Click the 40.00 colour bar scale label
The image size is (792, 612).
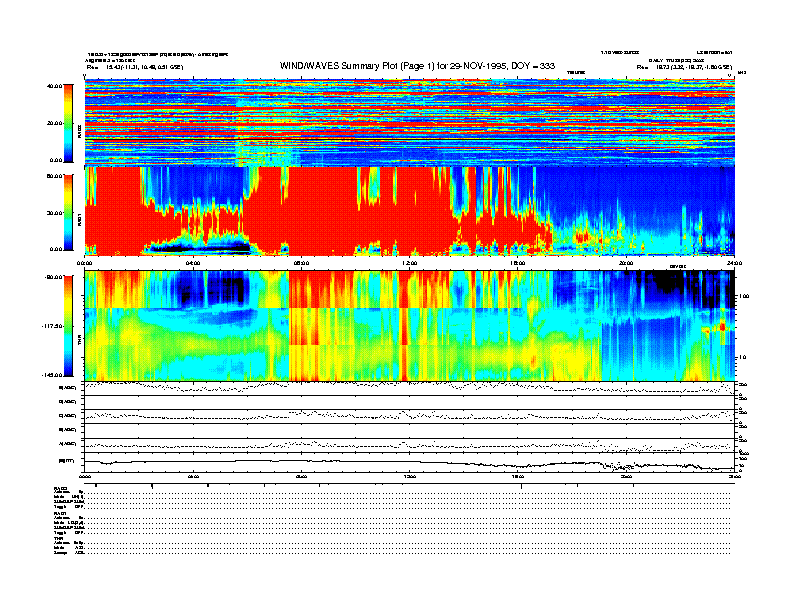[x=55, y=86]
